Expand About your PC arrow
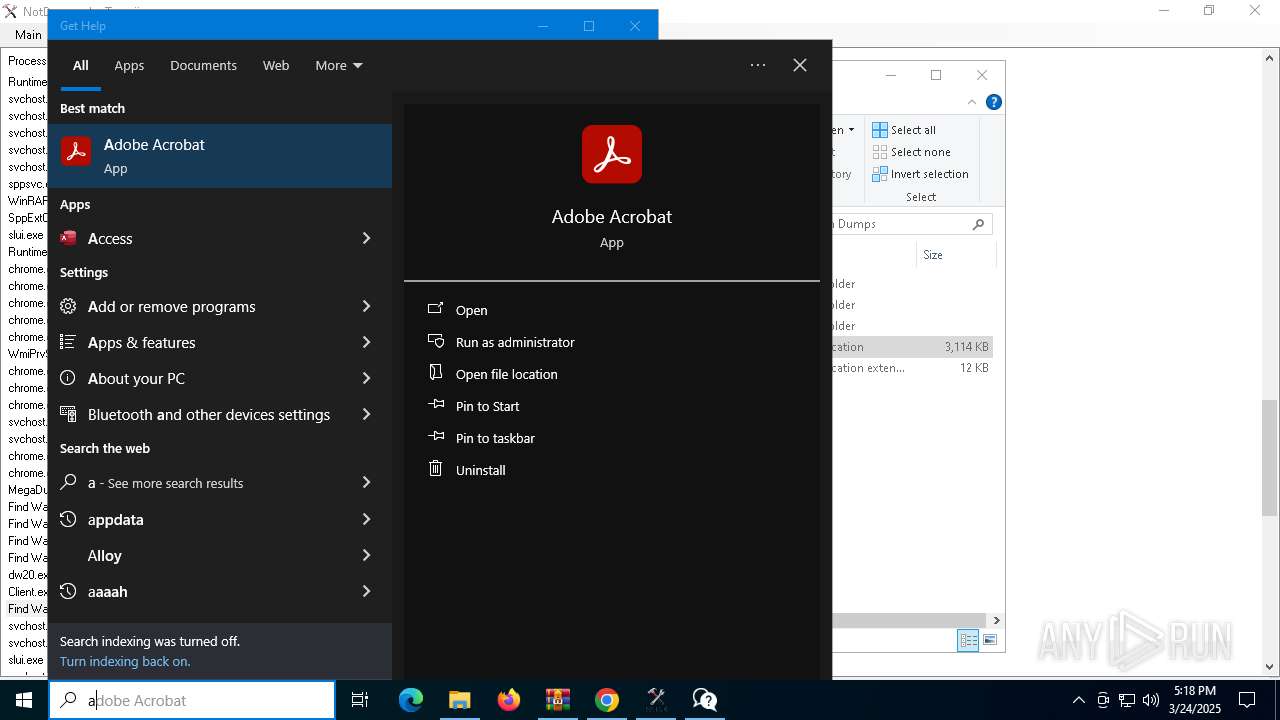Screen dimensions: 1280x720 point(366,378)
